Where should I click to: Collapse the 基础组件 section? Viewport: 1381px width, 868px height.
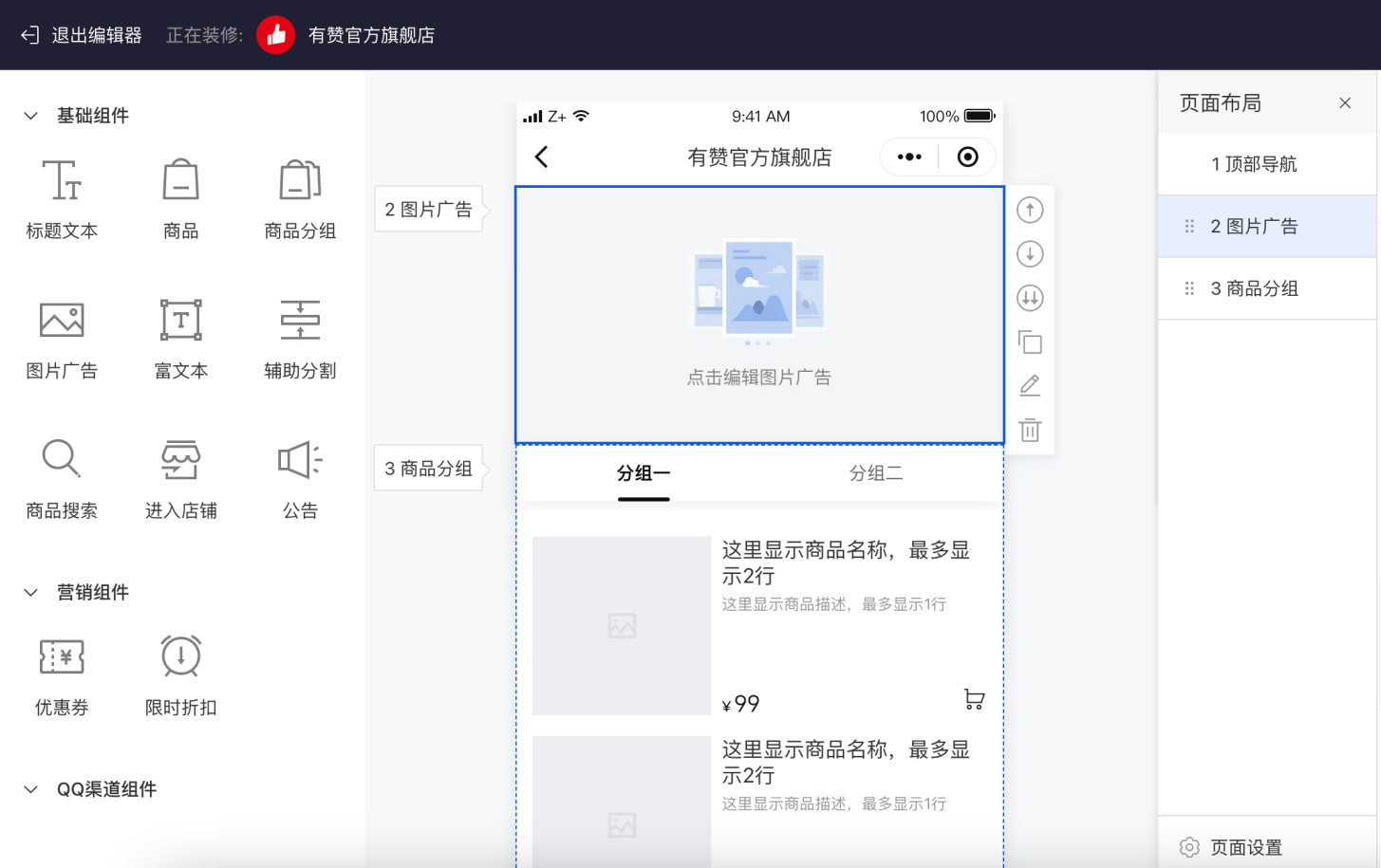[30, 116]
